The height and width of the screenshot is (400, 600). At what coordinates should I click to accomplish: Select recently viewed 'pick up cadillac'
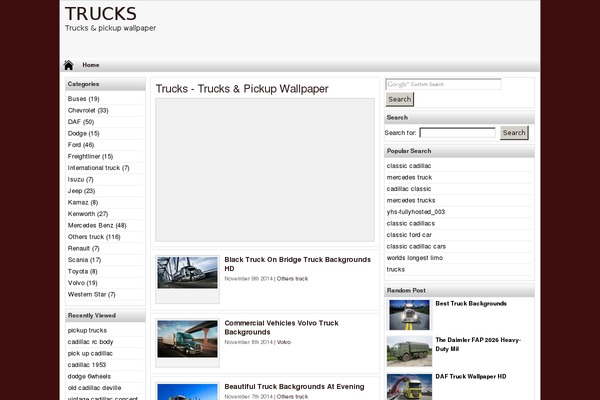click(x=90, y=353)
